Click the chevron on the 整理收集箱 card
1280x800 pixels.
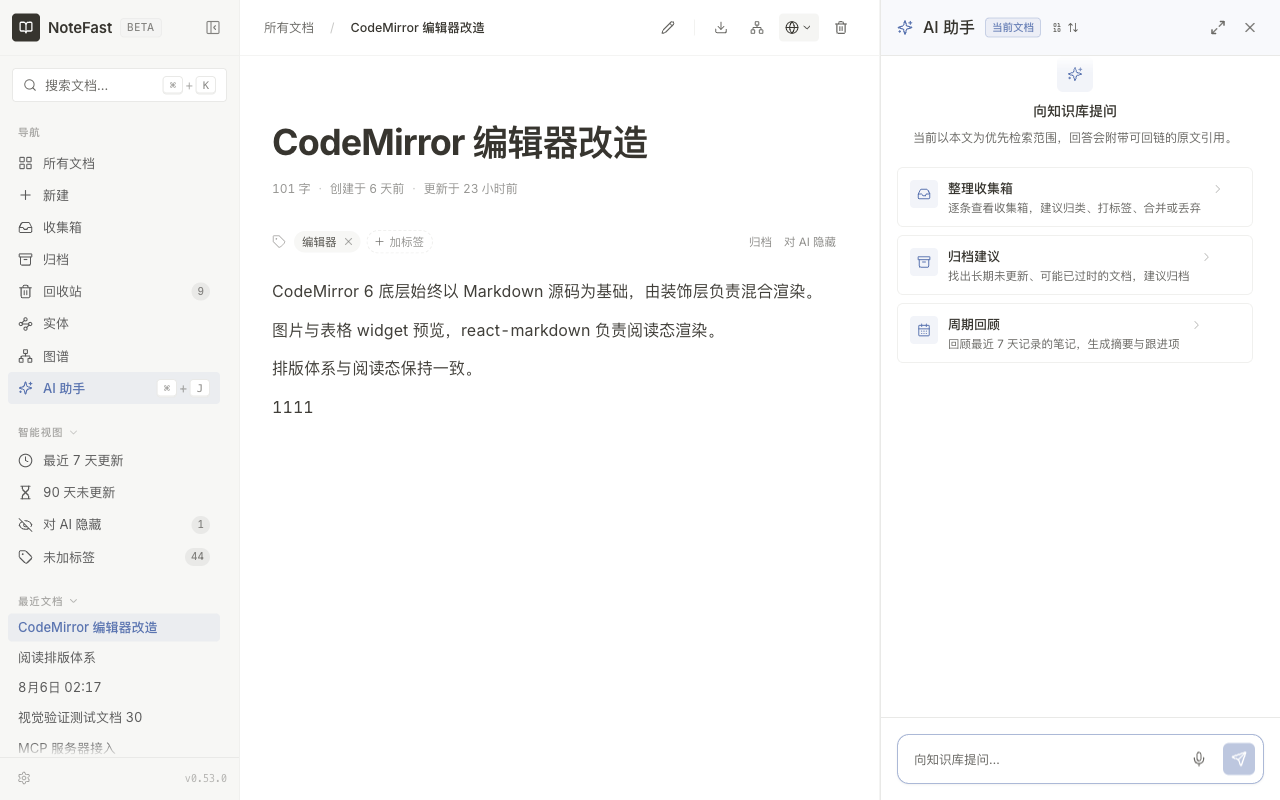(x=1218, y=189)
